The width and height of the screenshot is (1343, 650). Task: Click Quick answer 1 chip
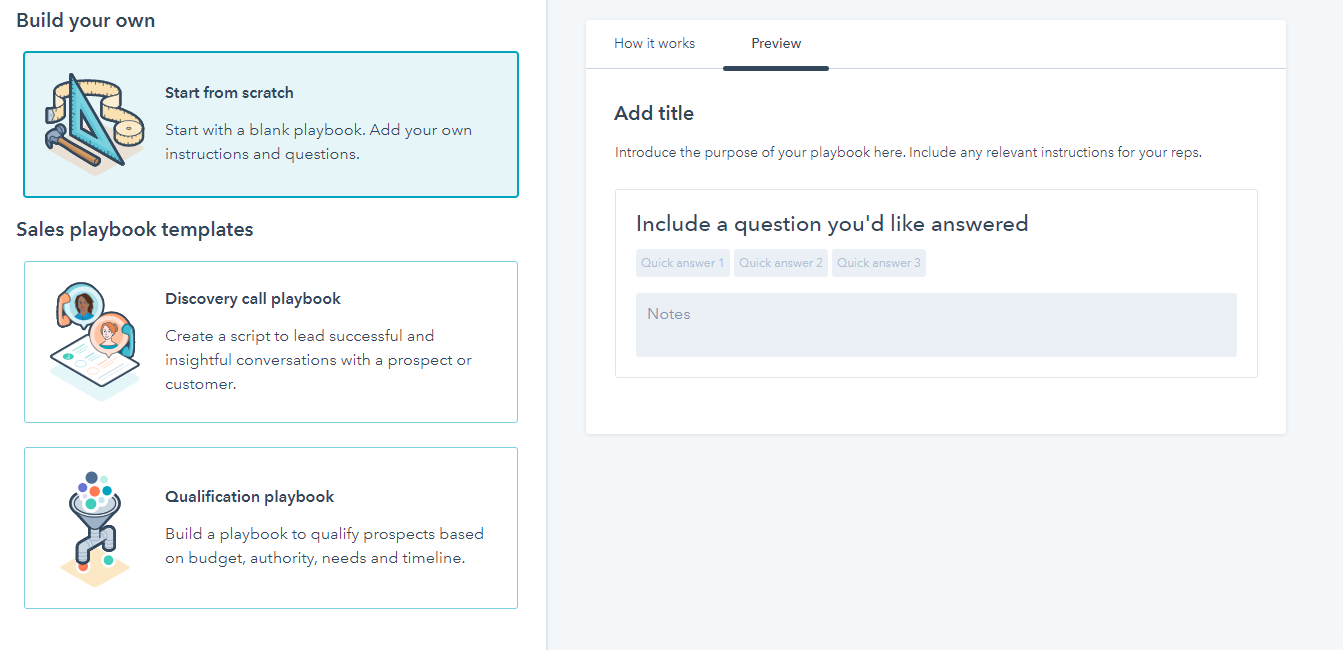point(683,263)
